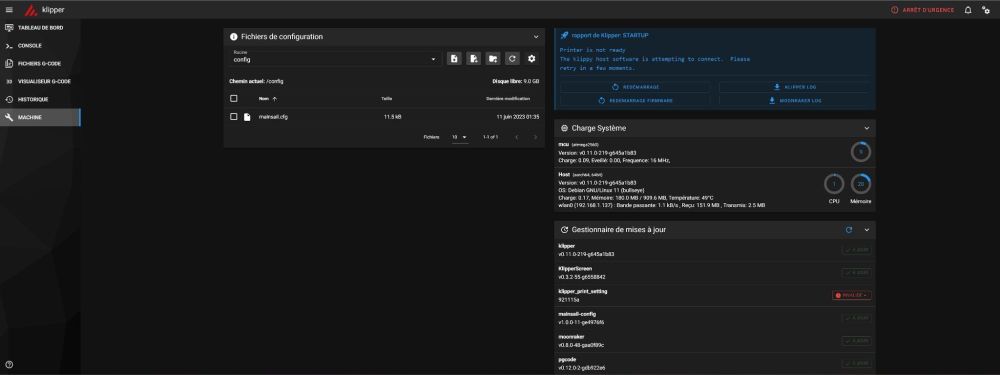Click the 'Chemin actuel: /config' path text
The height and width of the screenshot is (375, 1000).
pyautogui.click(x=256, y=82)
